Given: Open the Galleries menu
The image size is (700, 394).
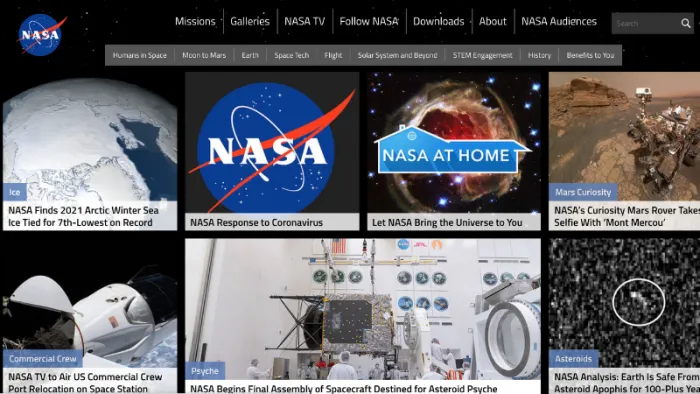Looking at the screenshot, I should (x=250, y=21).
